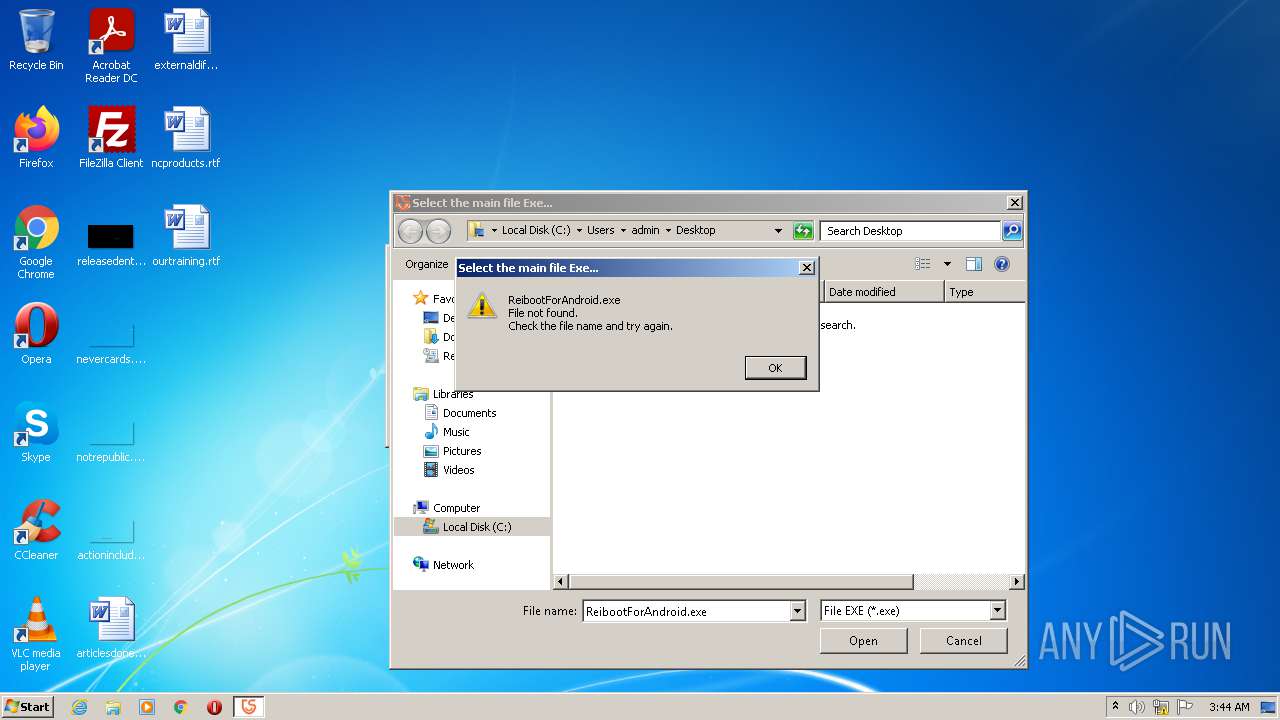Image resolution: width=1280 pixels, height=720 pixels.
Task: Select the Google Chrome desktop icon
Action: 36,242
